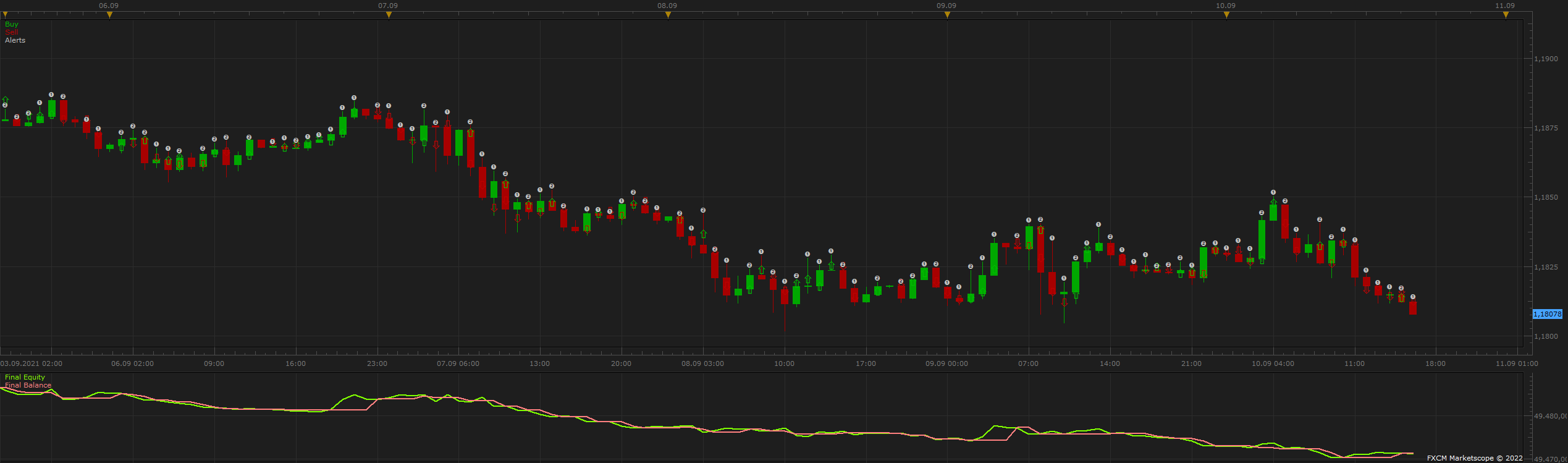Click the 21:00 time axis label
1568x463 pixels.
[1191, 363]
